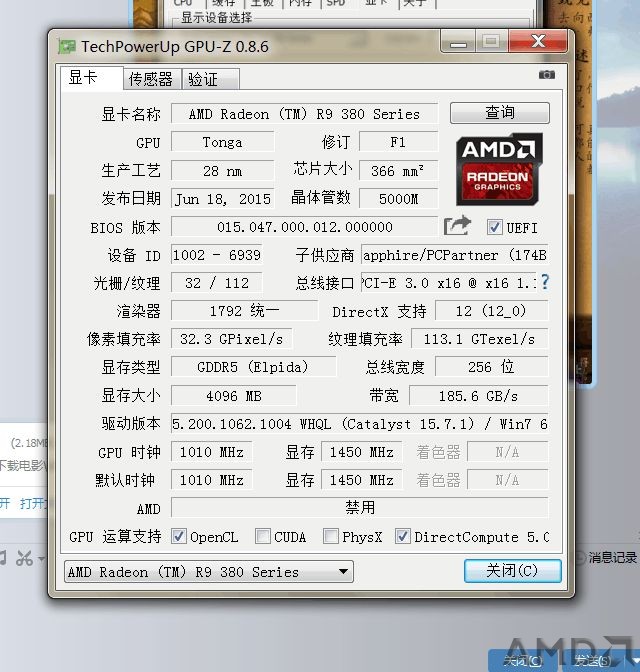640x672 pixels.
Task: Click the subvendor Sapphire/PCPartner field
Action: click(455, 255)
